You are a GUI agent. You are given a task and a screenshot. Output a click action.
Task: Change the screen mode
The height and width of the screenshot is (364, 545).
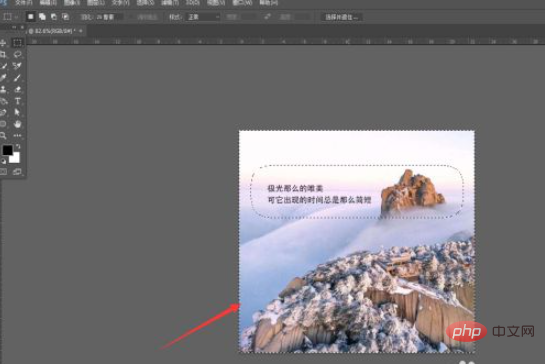[x=17, y=172]
